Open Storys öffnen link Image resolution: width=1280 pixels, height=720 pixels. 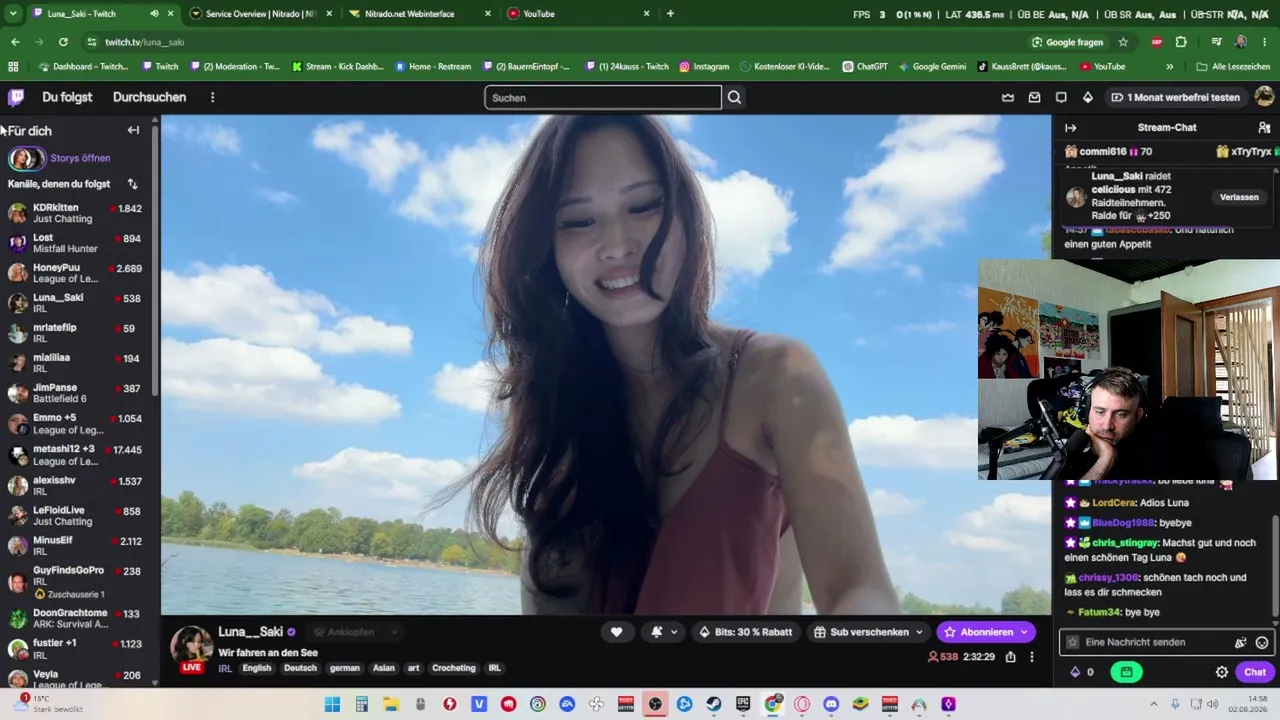click(80, 158)
